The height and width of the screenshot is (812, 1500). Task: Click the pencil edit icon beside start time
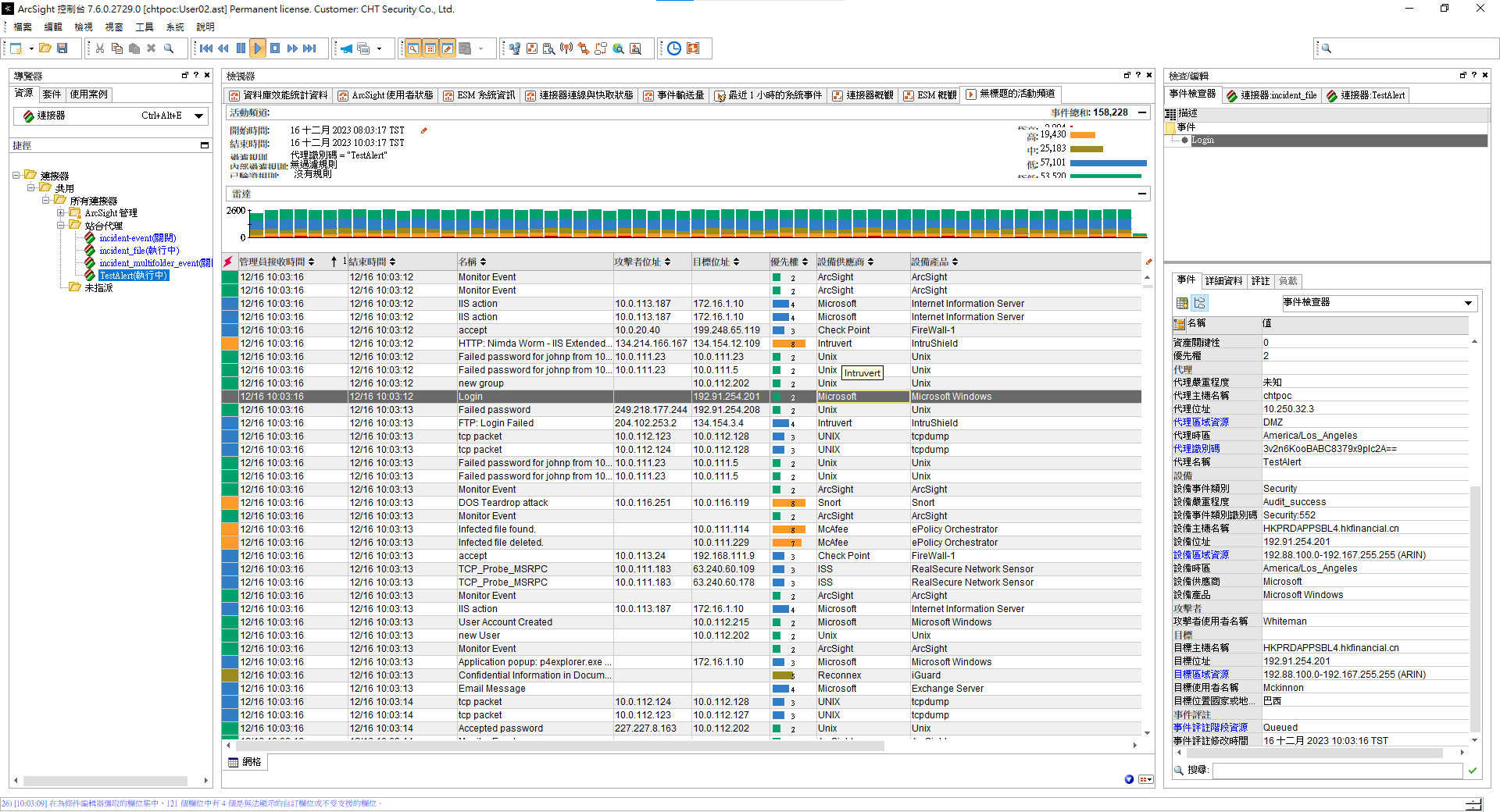(x=424, y=130)
